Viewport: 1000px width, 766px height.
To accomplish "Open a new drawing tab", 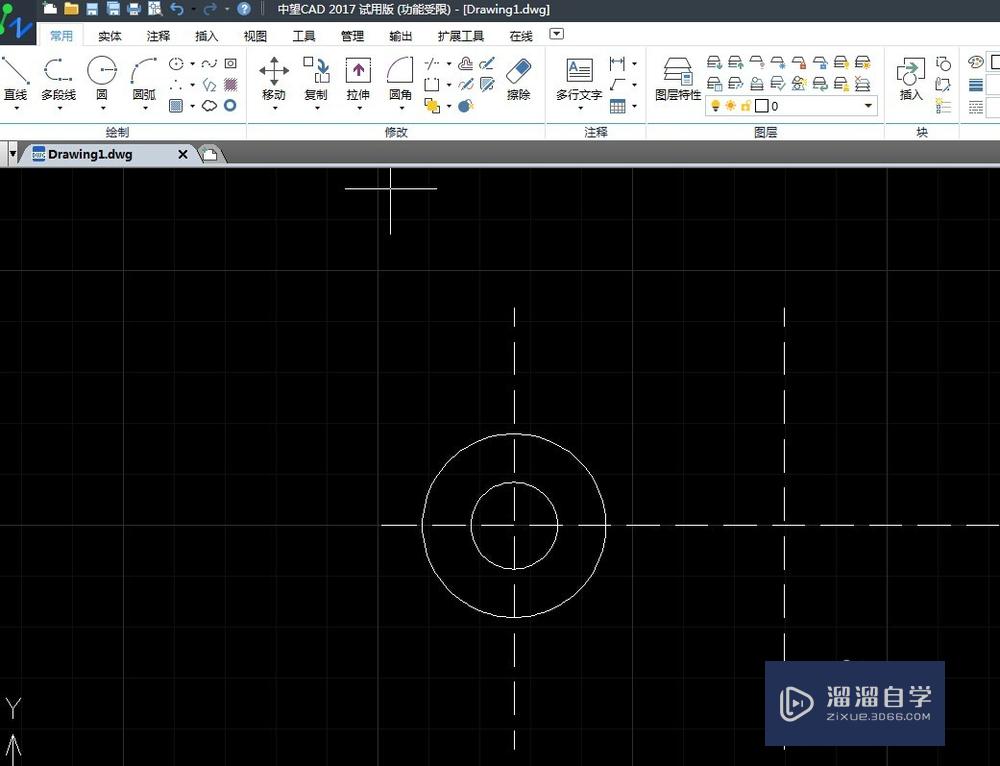I will [209, 154].
